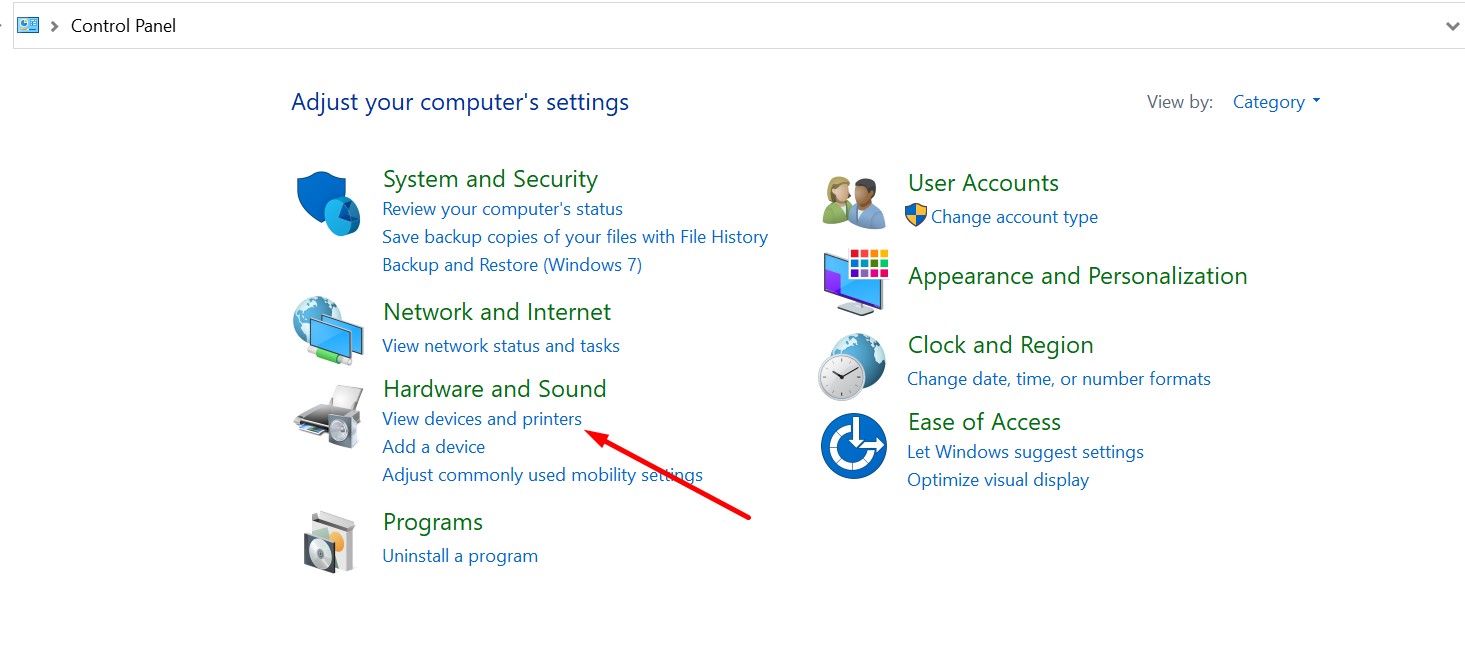Expand the address bar history dropdown
Screen dimensions: 1465x645
(x=1452, y=26)
